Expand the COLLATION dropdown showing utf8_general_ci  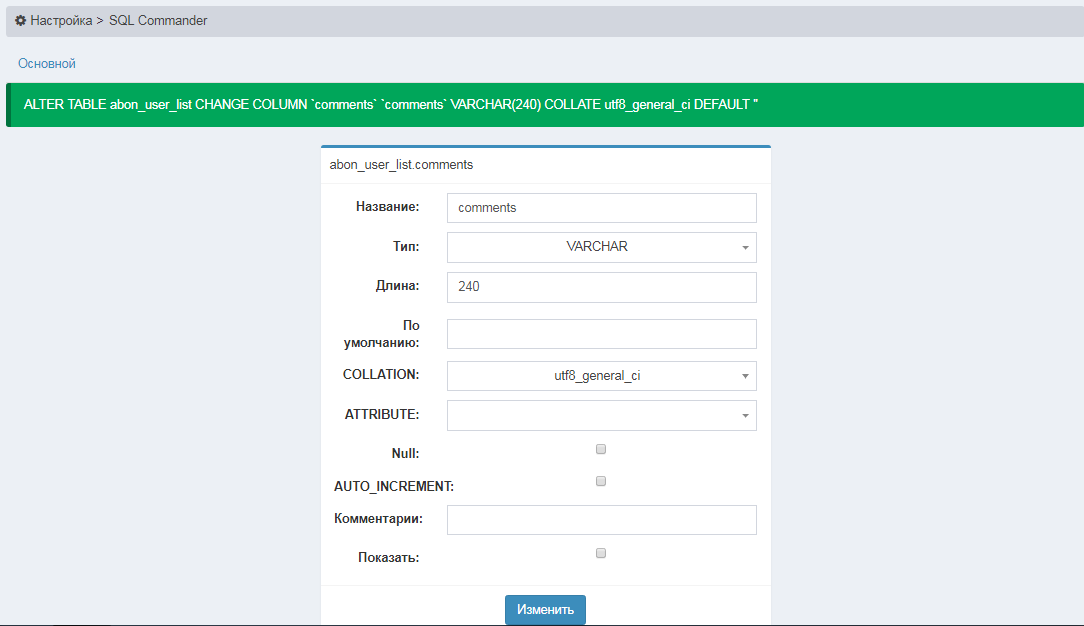(601, 376)
